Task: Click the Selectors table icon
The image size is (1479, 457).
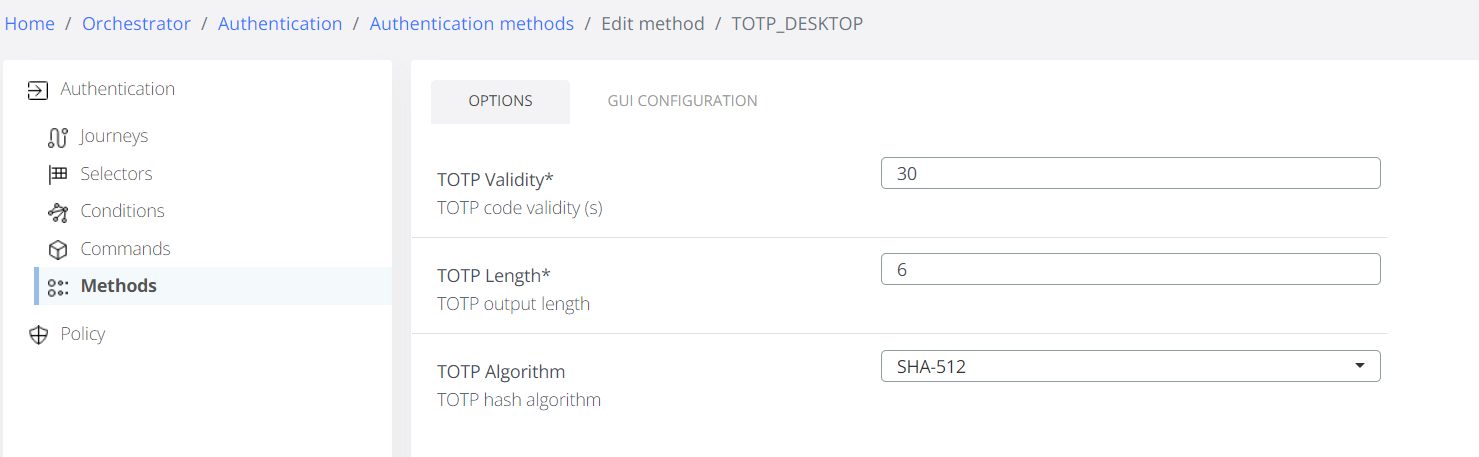Action: pyautogui.click(x=58, y=174)
